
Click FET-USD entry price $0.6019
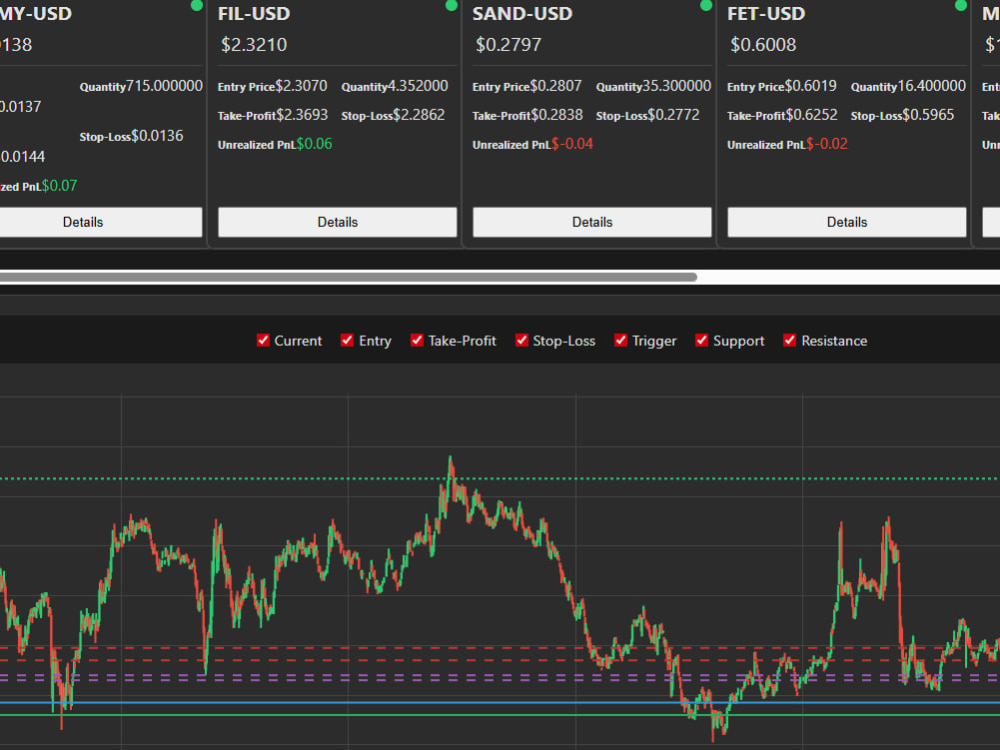[811, 86]
